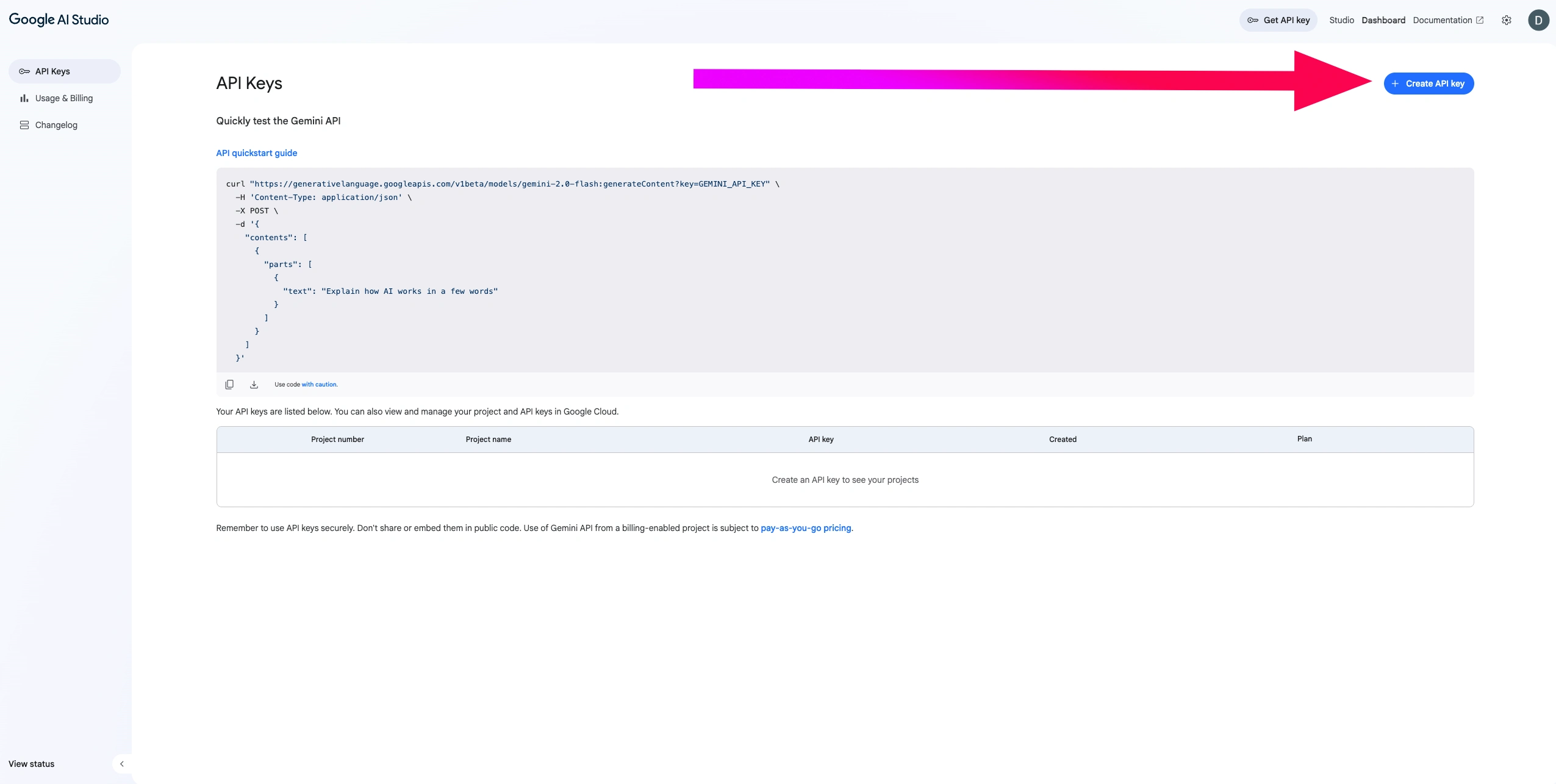Click the Google AI Studio logo
Screen dimensions: 1556x784
coord(59,20)
